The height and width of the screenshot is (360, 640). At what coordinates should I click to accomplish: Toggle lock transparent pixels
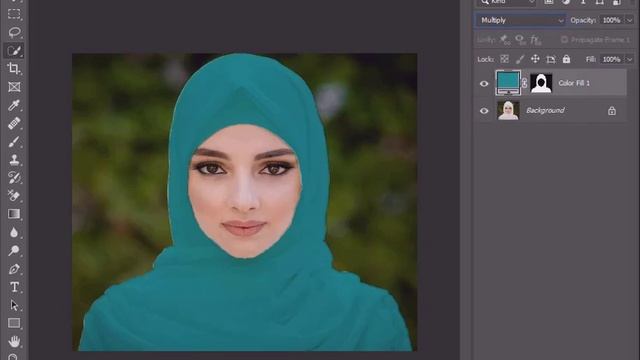click(x=504, y=59)
